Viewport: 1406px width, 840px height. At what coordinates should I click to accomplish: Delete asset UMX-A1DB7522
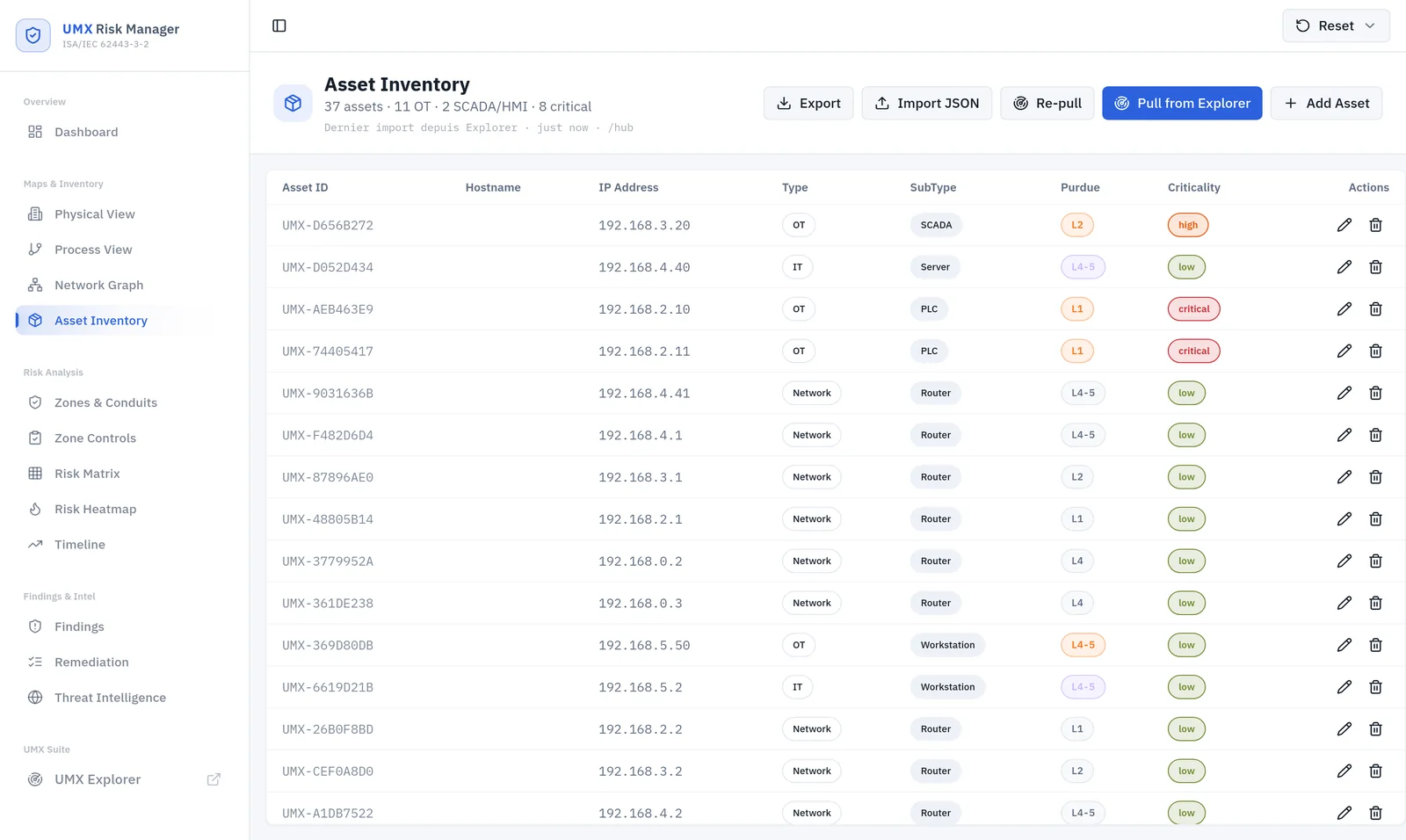click(x=1376, y=814)
